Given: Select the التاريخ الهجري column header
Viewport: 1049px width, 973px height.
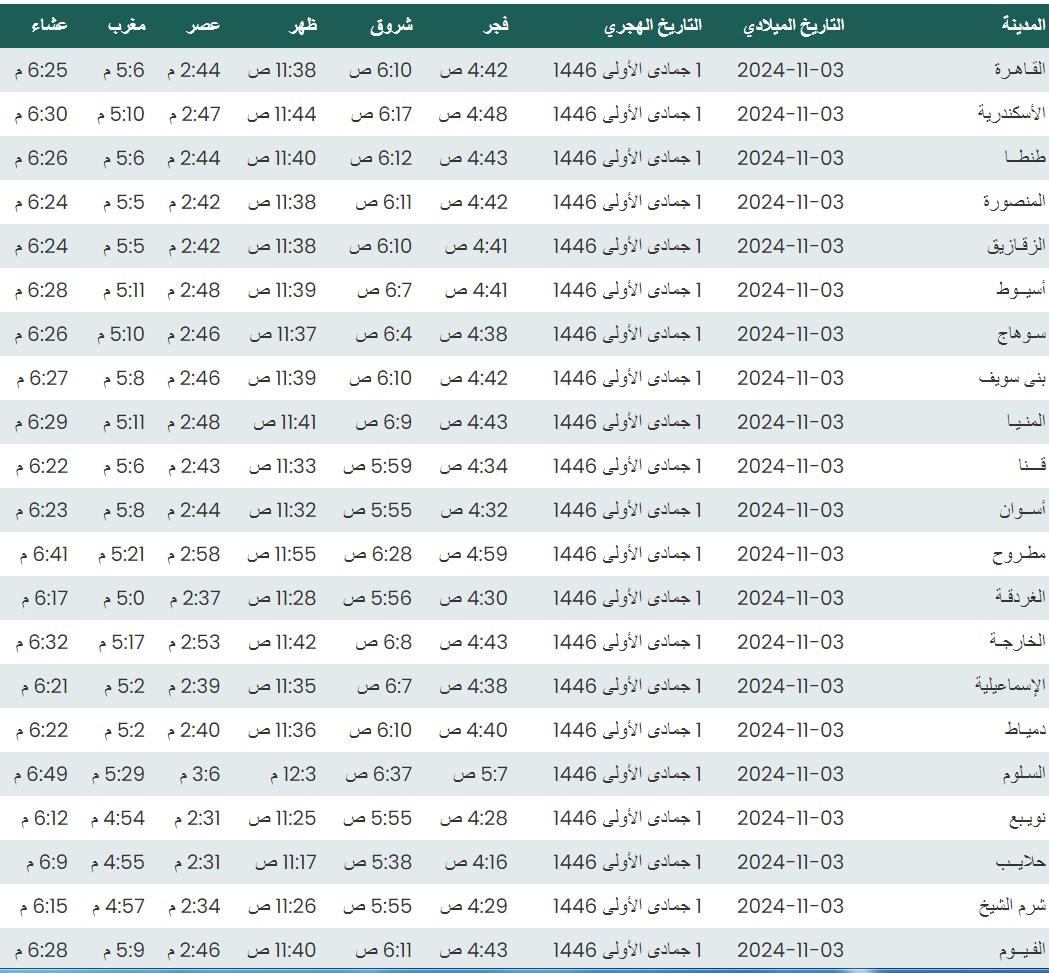Looking at the screenshot, I should 653,25.
